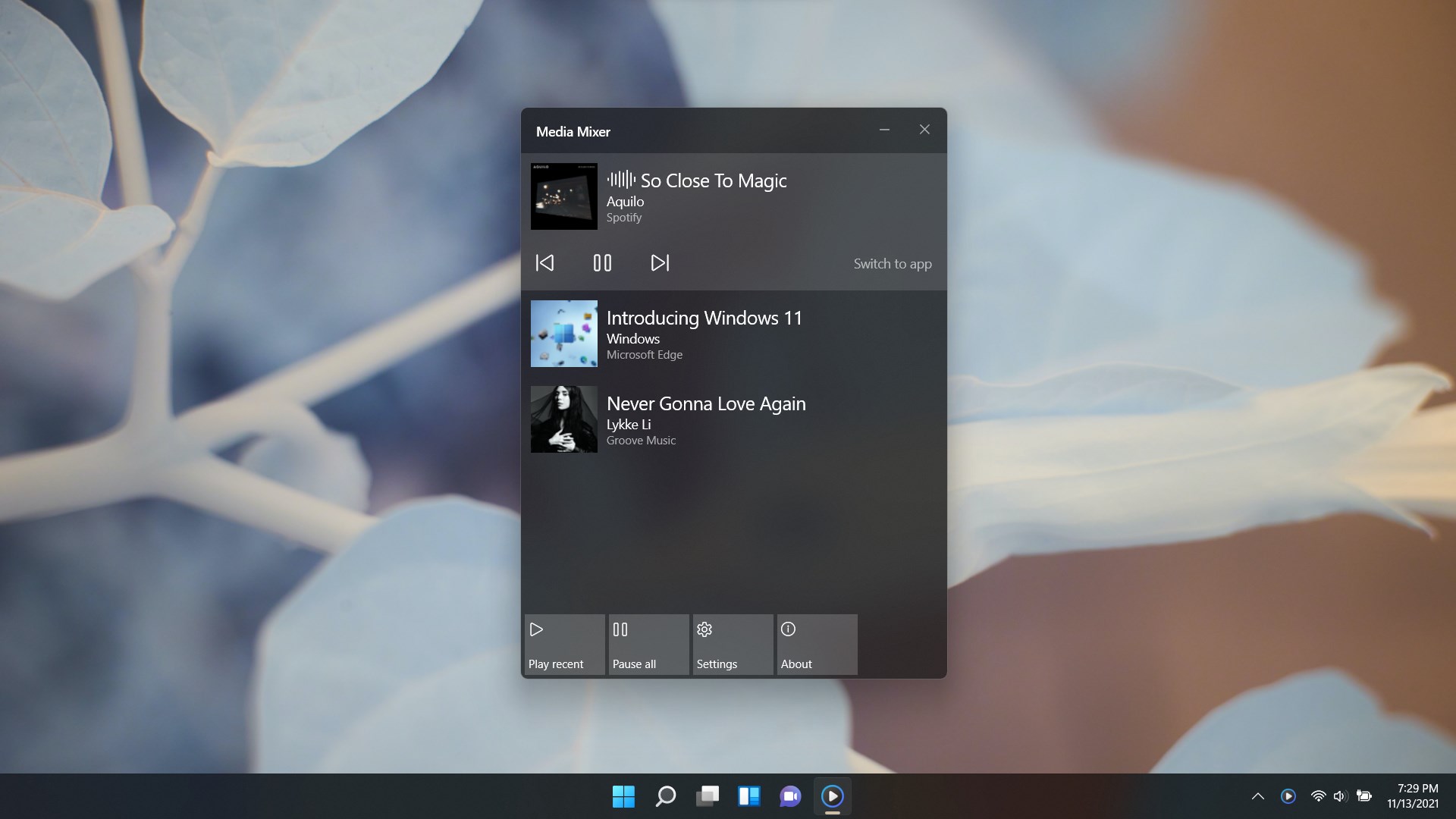Select Introducing Windows 11 media session
Viewport: 1456px width, 819px height.
tap(704, 334)
